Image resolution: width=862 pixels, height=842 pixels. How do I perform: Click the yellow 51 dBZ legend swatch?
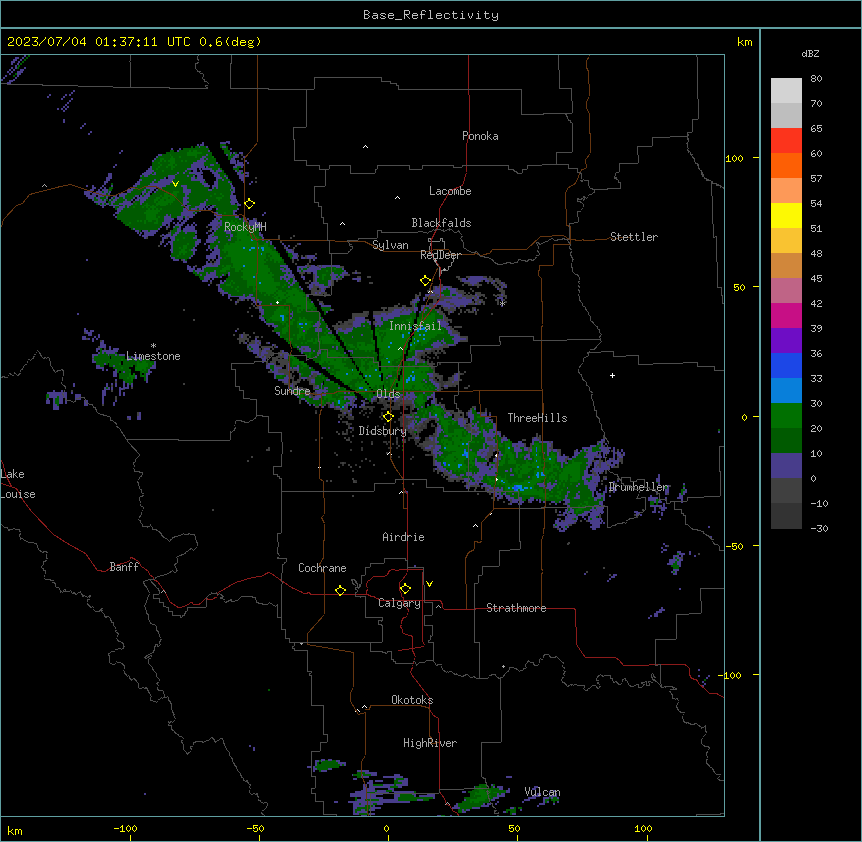point(786,215)
